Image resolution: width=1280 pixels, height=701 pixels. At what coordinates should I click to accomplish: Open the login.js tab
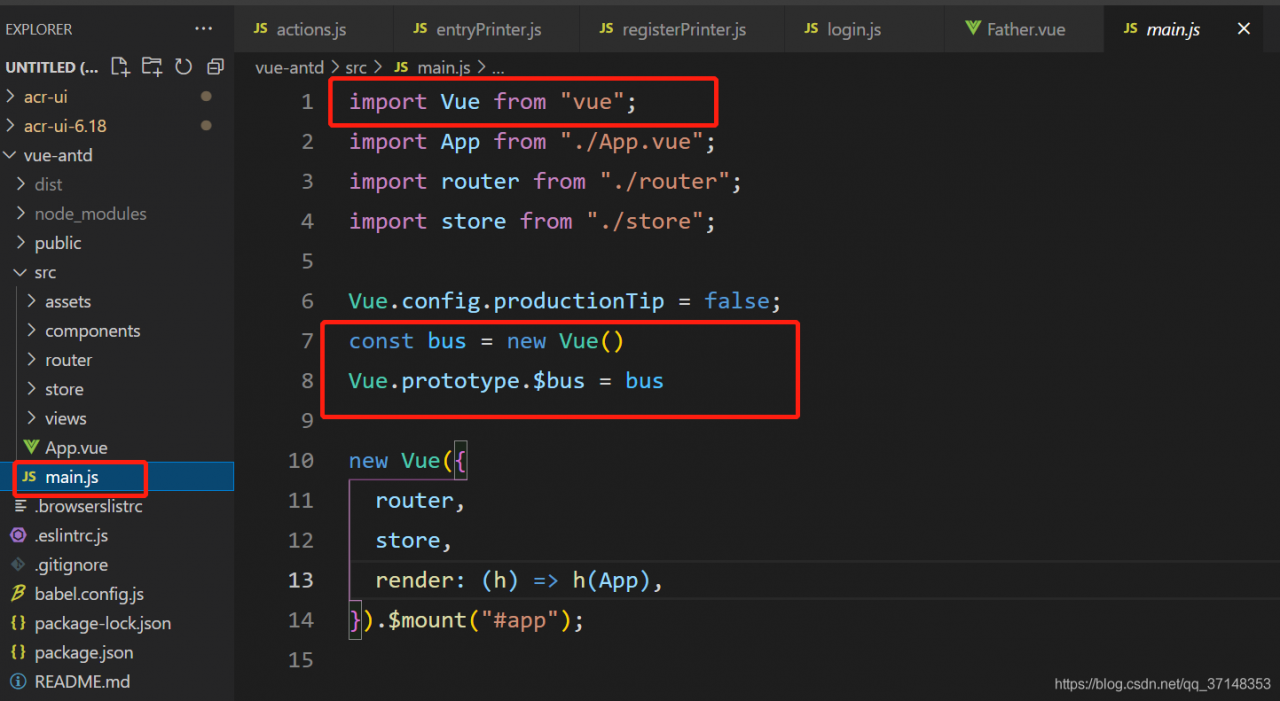click(853, 29)
